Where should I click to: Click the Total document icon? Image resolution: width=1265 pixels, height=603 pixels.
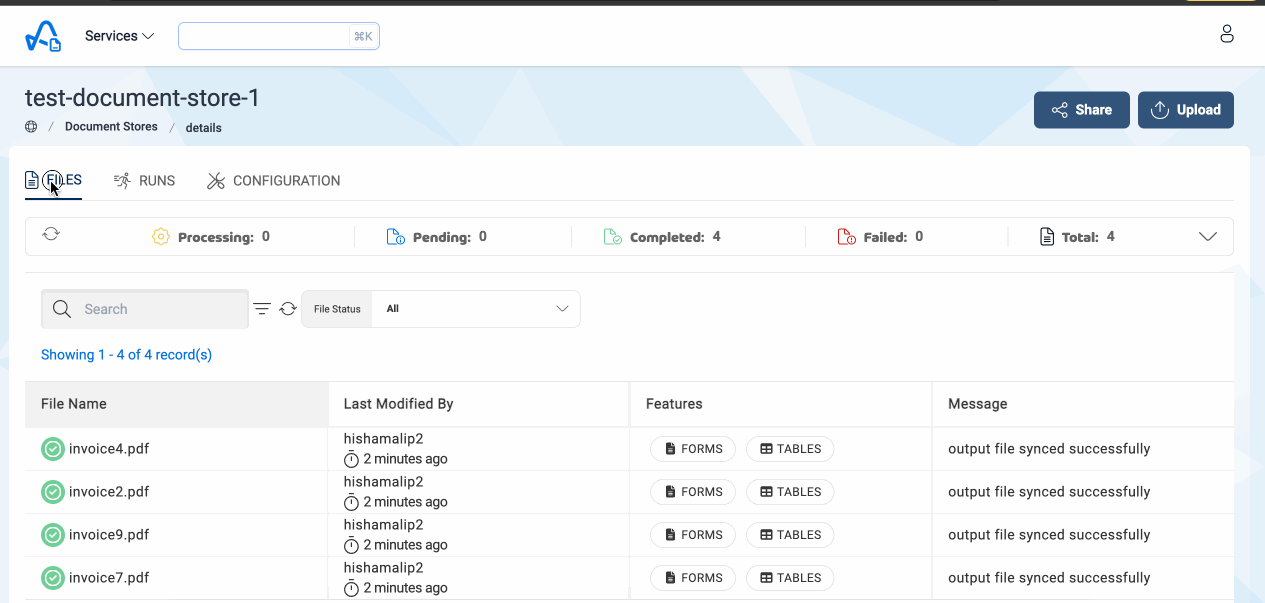click(1047, 237)
